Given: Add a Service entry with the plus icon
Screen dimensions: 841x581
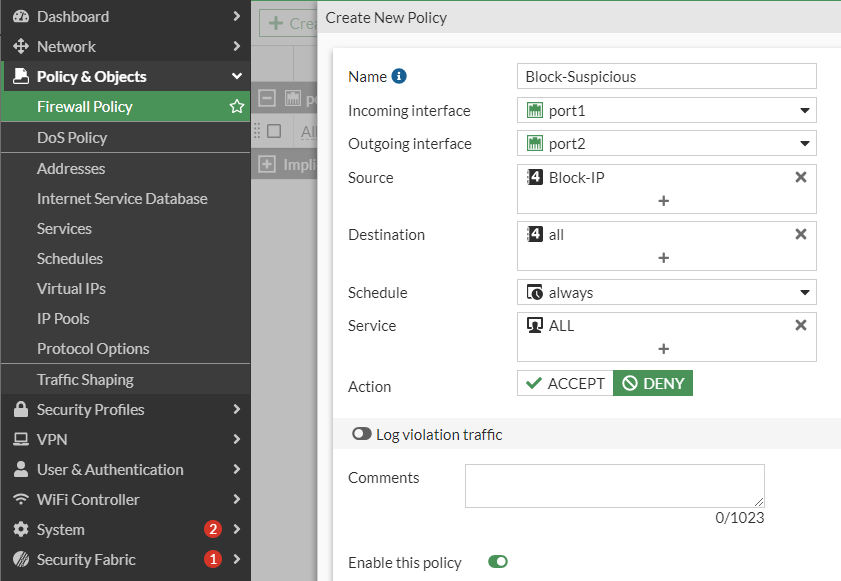Looking at the screenshot, I should point(663,349).
